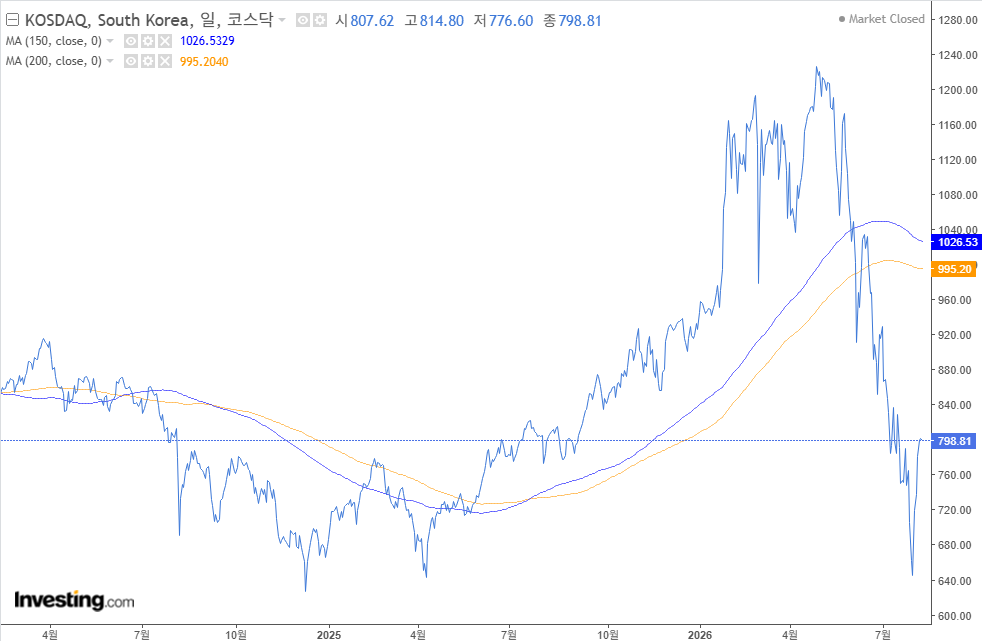Click the Investing.com logo link
This screenshot has width=982, height=641.
[75, 600]
